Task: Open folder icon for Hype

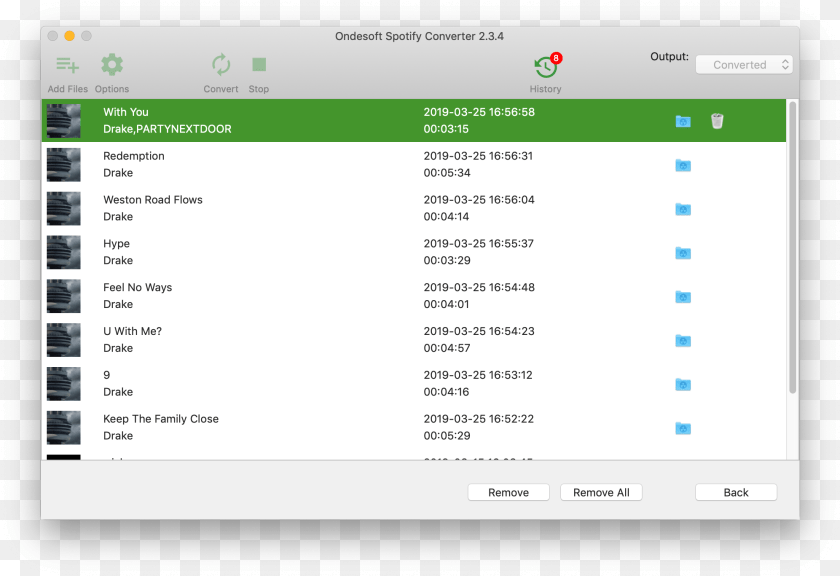Action: tap(683, 253)
